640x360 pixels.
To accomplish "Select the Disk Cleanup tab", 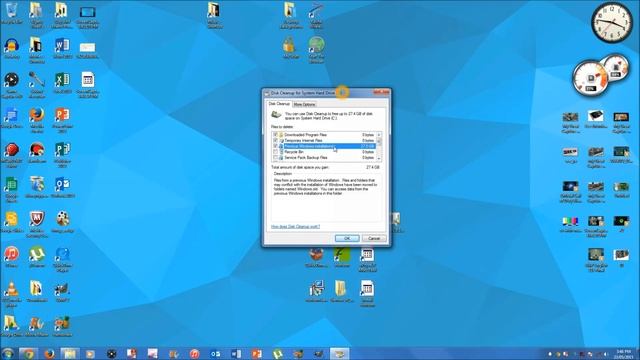I will tap(280, 104).
